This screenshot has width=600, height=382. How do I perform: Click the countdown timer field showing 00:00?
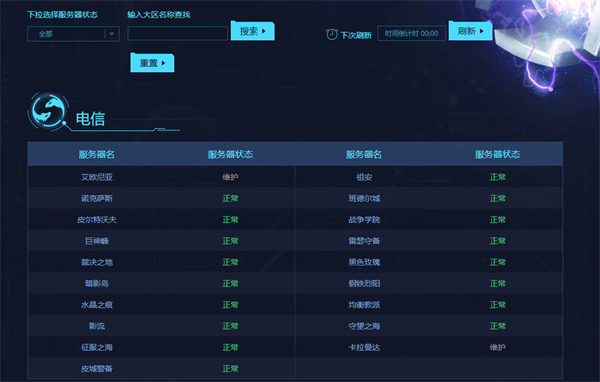tap(411, 33)
